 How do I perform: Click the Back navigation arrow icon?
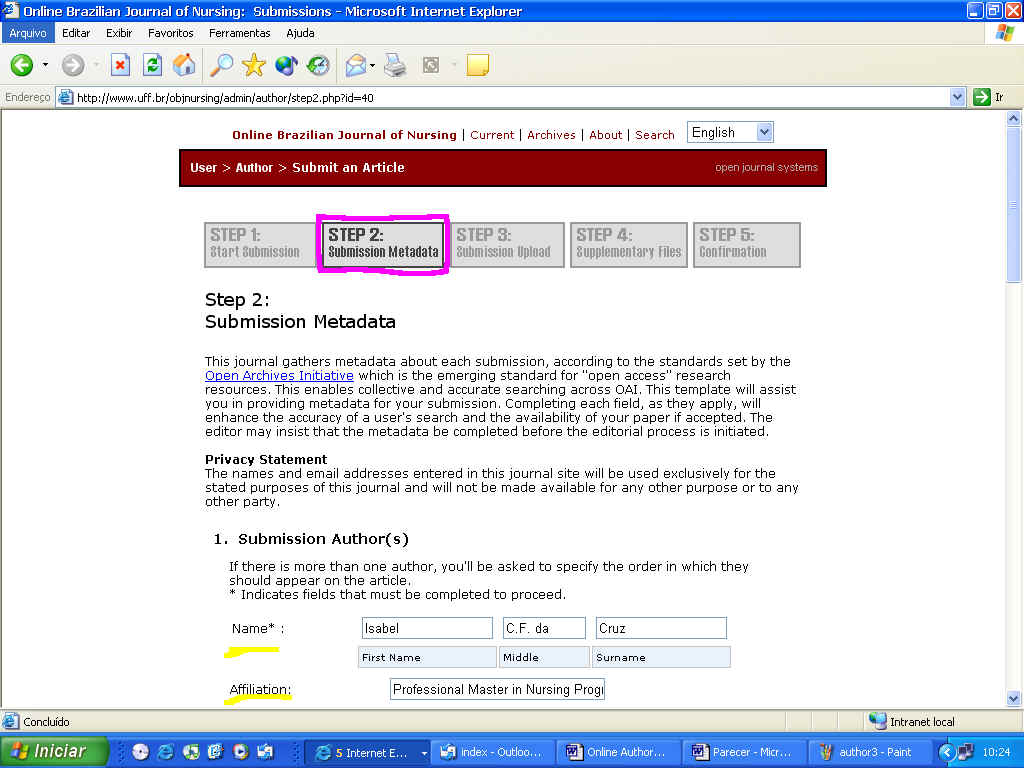tap(22, 66)
